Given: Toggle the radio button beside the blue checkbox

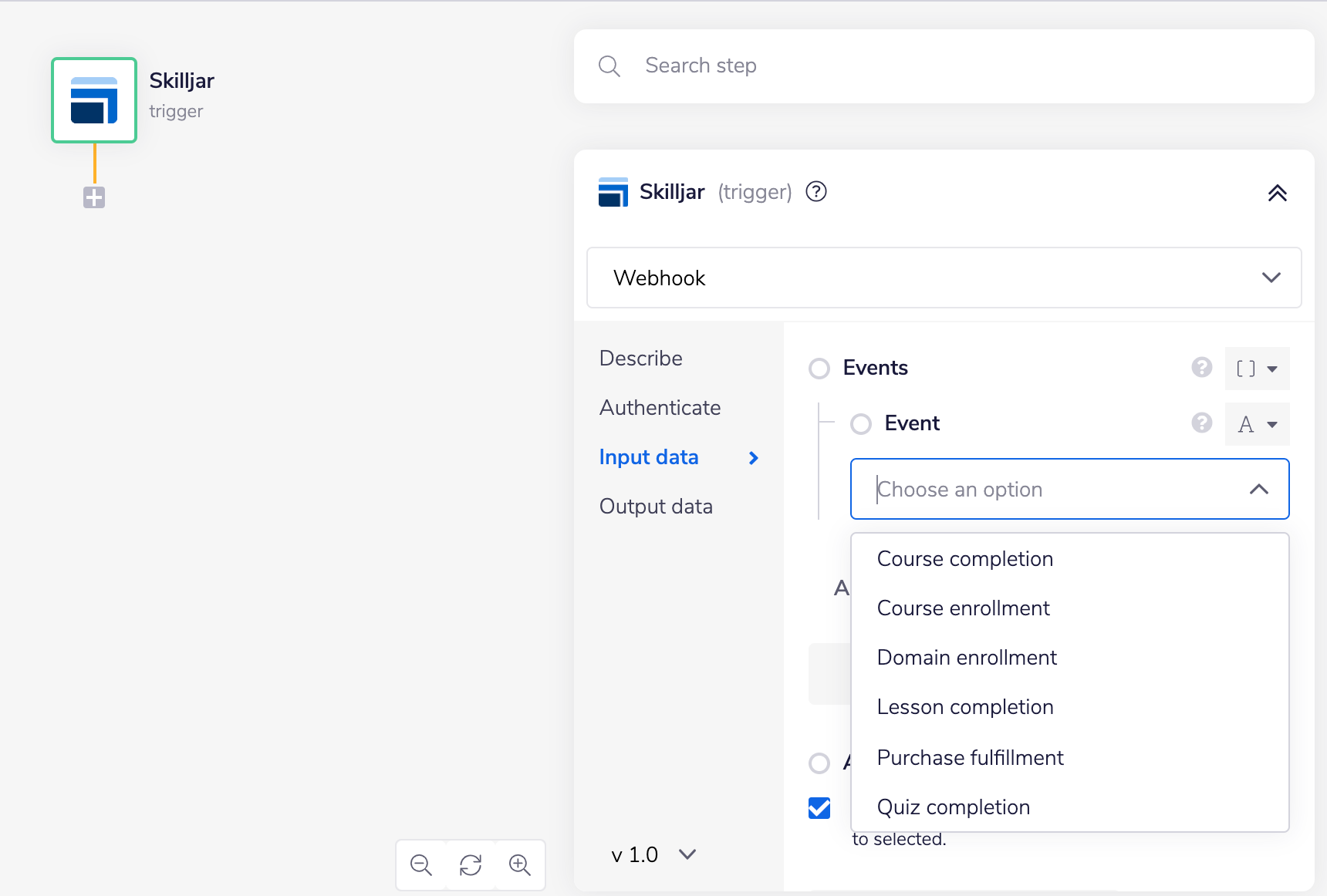Looking at the screenshot, I should click(x=819, y=763).
